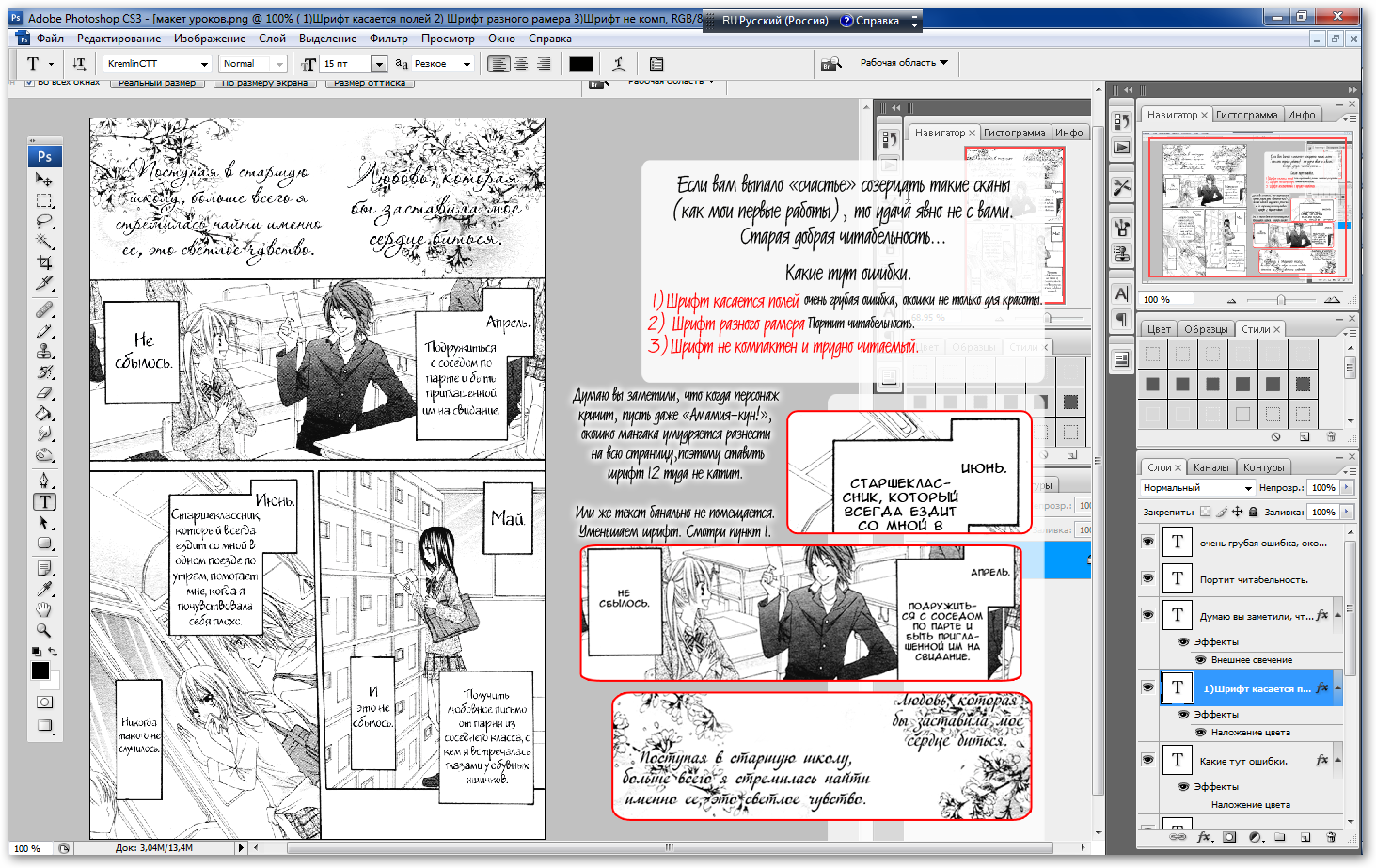
Task: Open the warped text dialog icon
Action: (618, 64)
